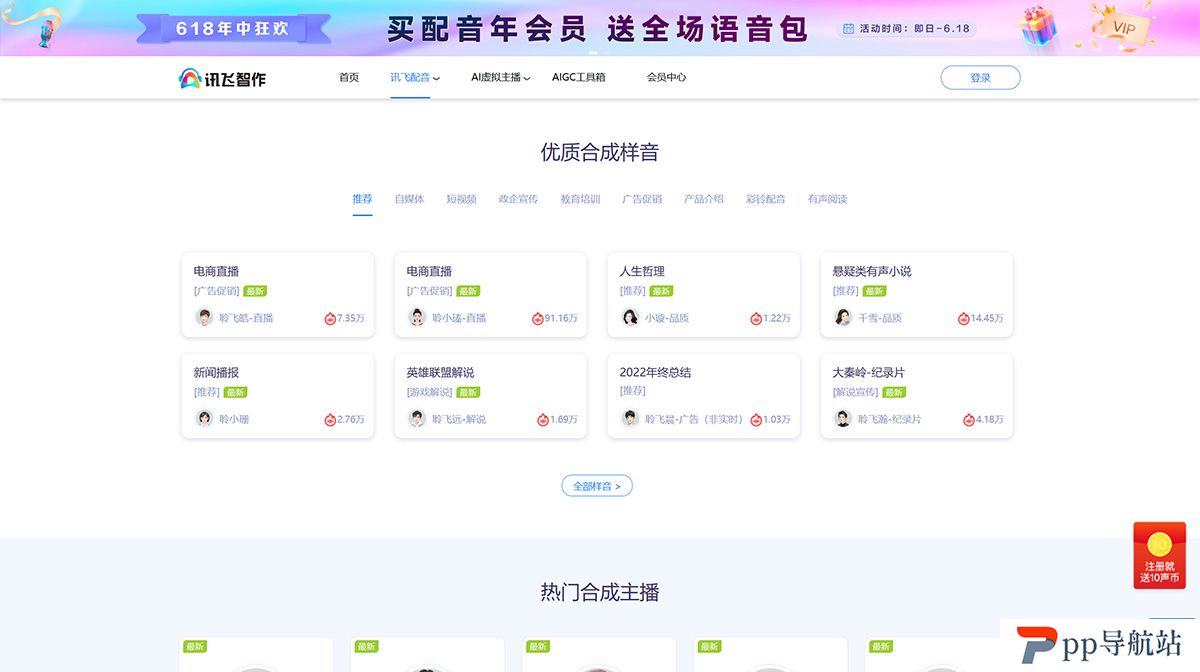Click the gift box in banner

[x=1041, y=26]
